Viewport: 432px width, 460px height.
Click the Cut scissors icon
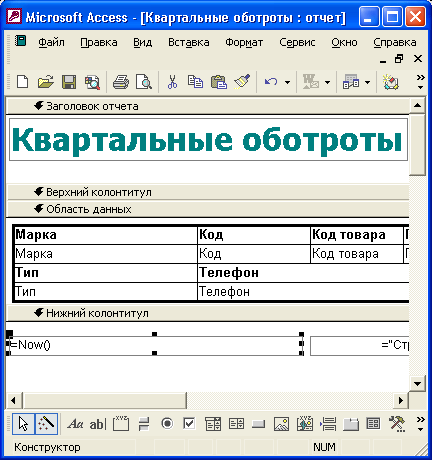(x=172, y=82)
